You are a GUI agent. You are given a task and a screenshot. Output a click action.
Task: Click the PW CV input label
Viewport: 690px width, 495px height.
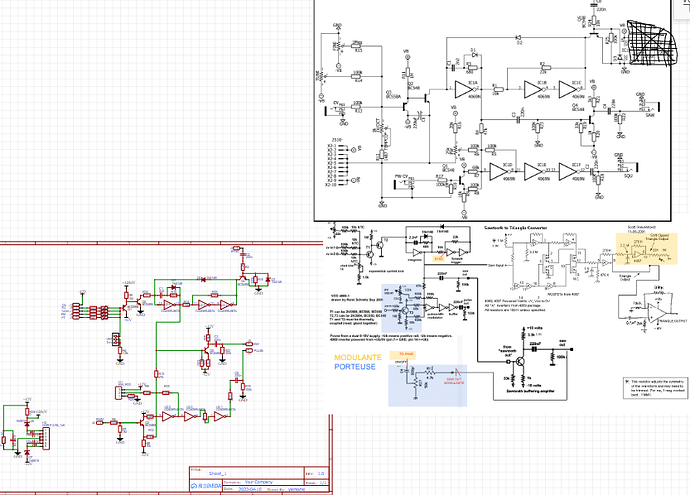[401, 176]
